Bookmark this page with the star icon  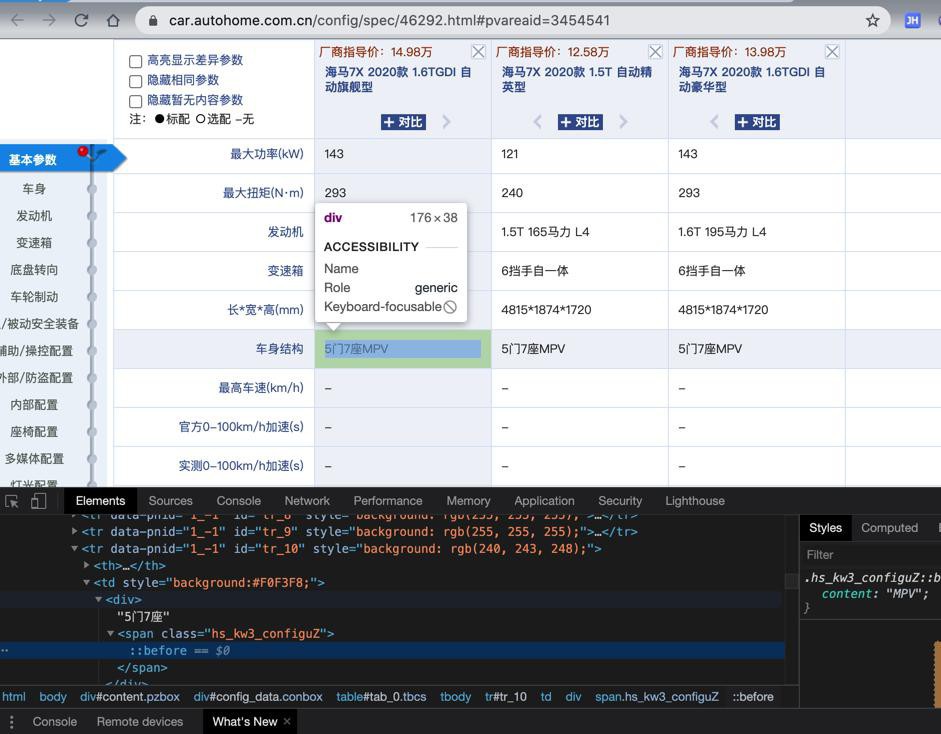(872, 20)
